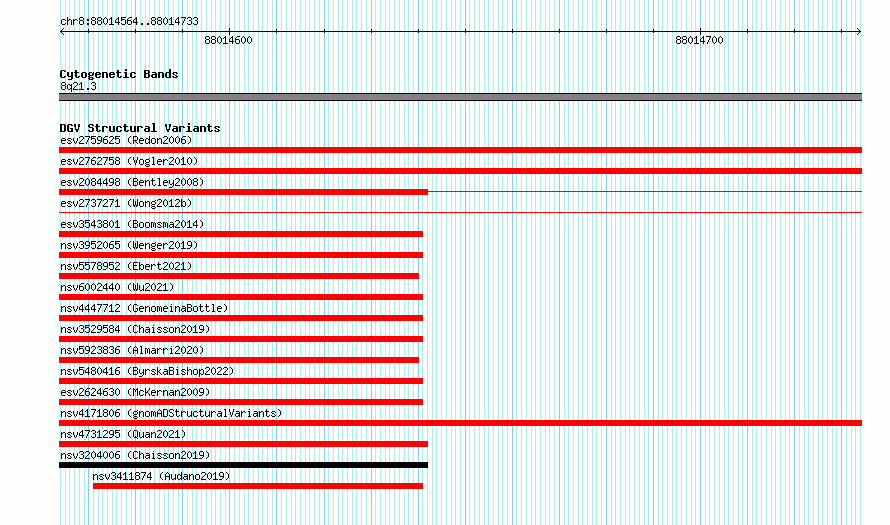
Task: Click the nsv5923836 (Almarri2020) label
Action: tap(132, 350)
